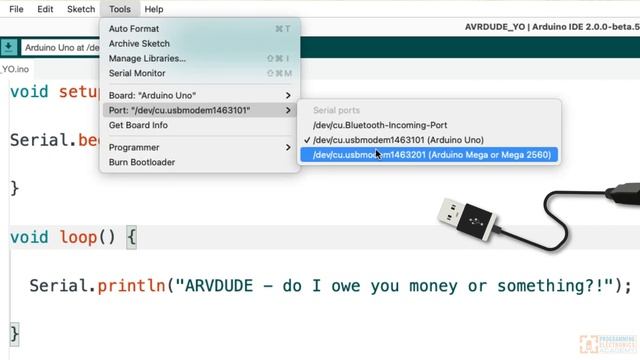Image resolution: width=640 pixels, height=360 pixels.
Task: Select /dev/cu.Bluetooth-Incoming-Port serial port
Action: (429, 125)
